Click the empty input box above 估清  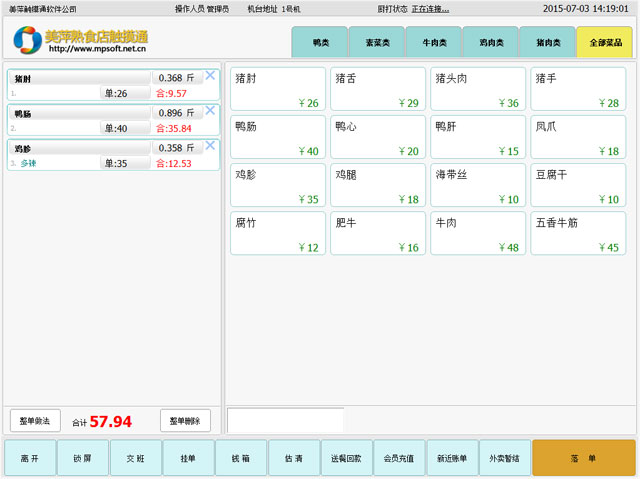pyautogui.click(x=285, y=420)
